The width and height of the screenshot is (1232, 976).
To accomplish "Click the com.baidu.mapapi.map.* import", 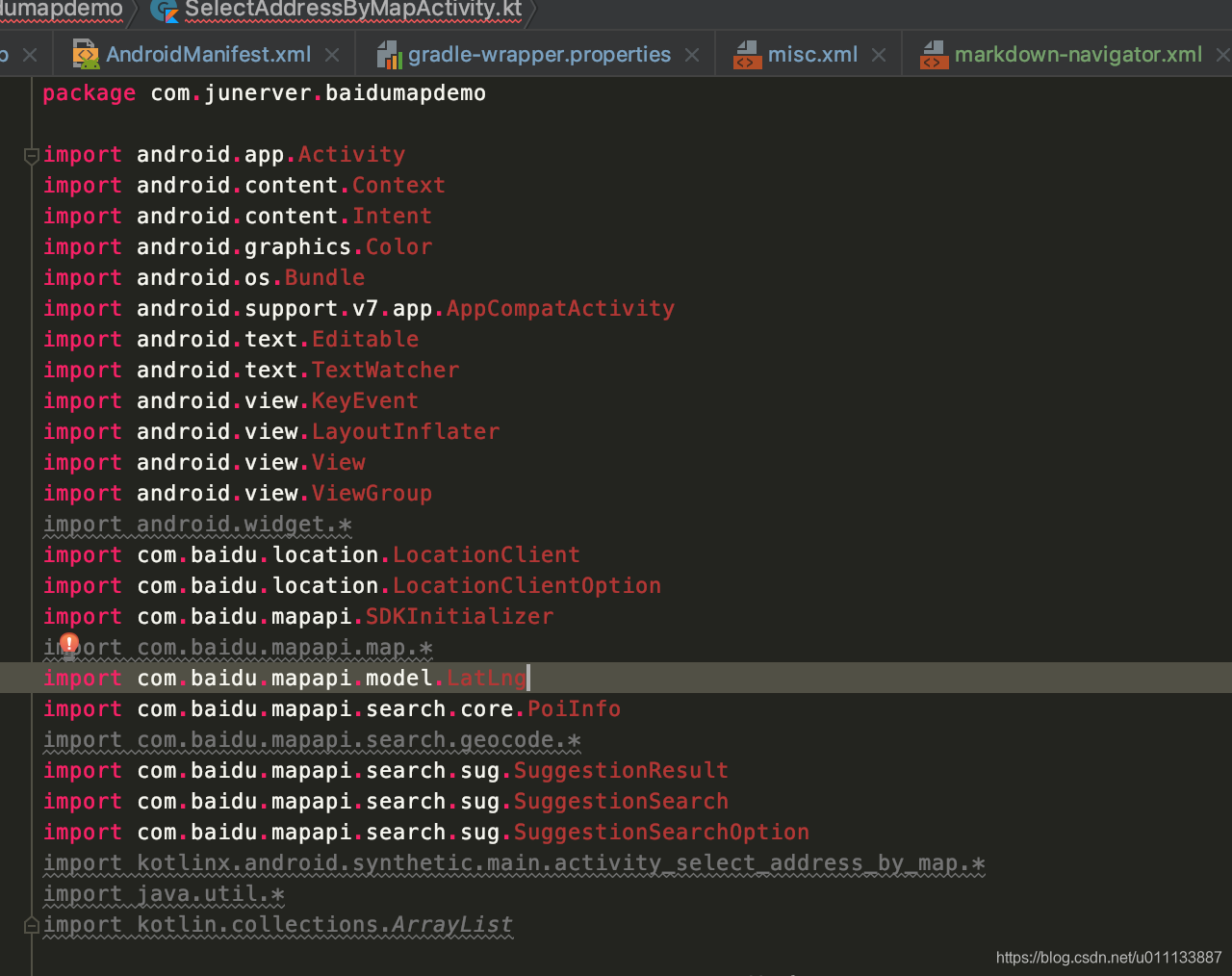I will (x=238, y=648).
